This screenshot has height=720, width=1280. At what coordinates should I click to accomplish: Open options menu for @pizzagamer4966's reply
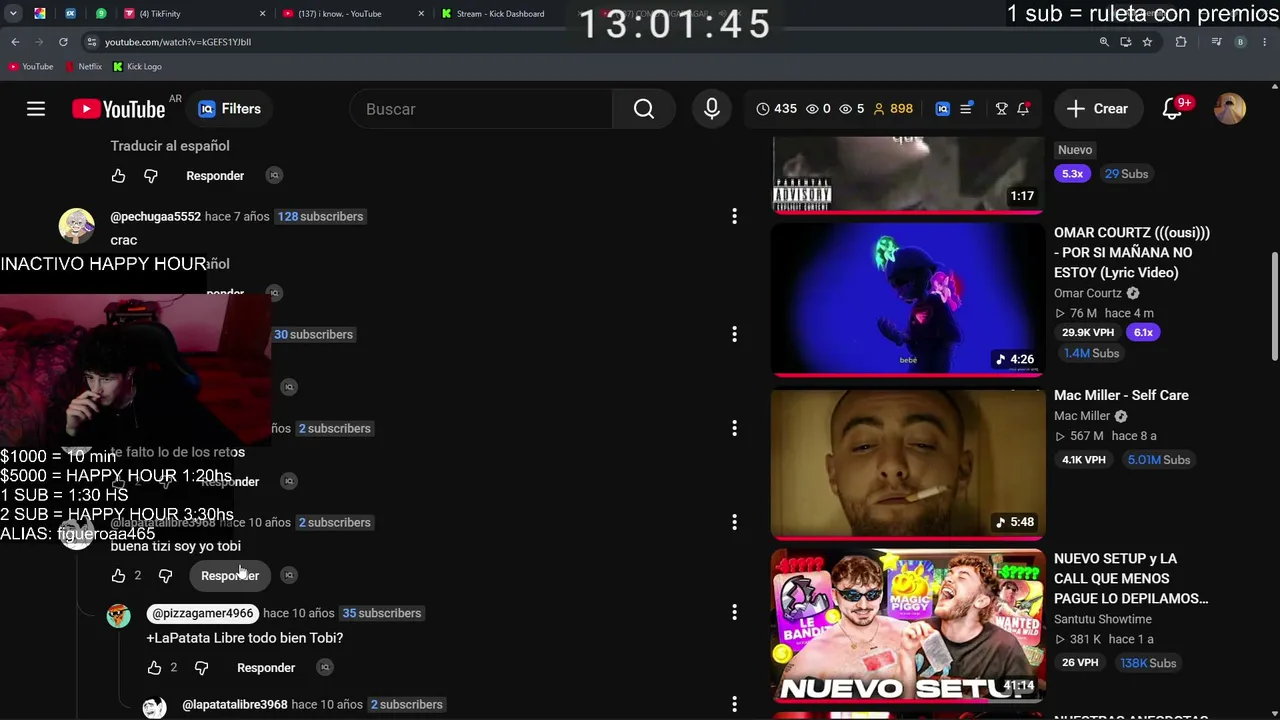(734, 612)
